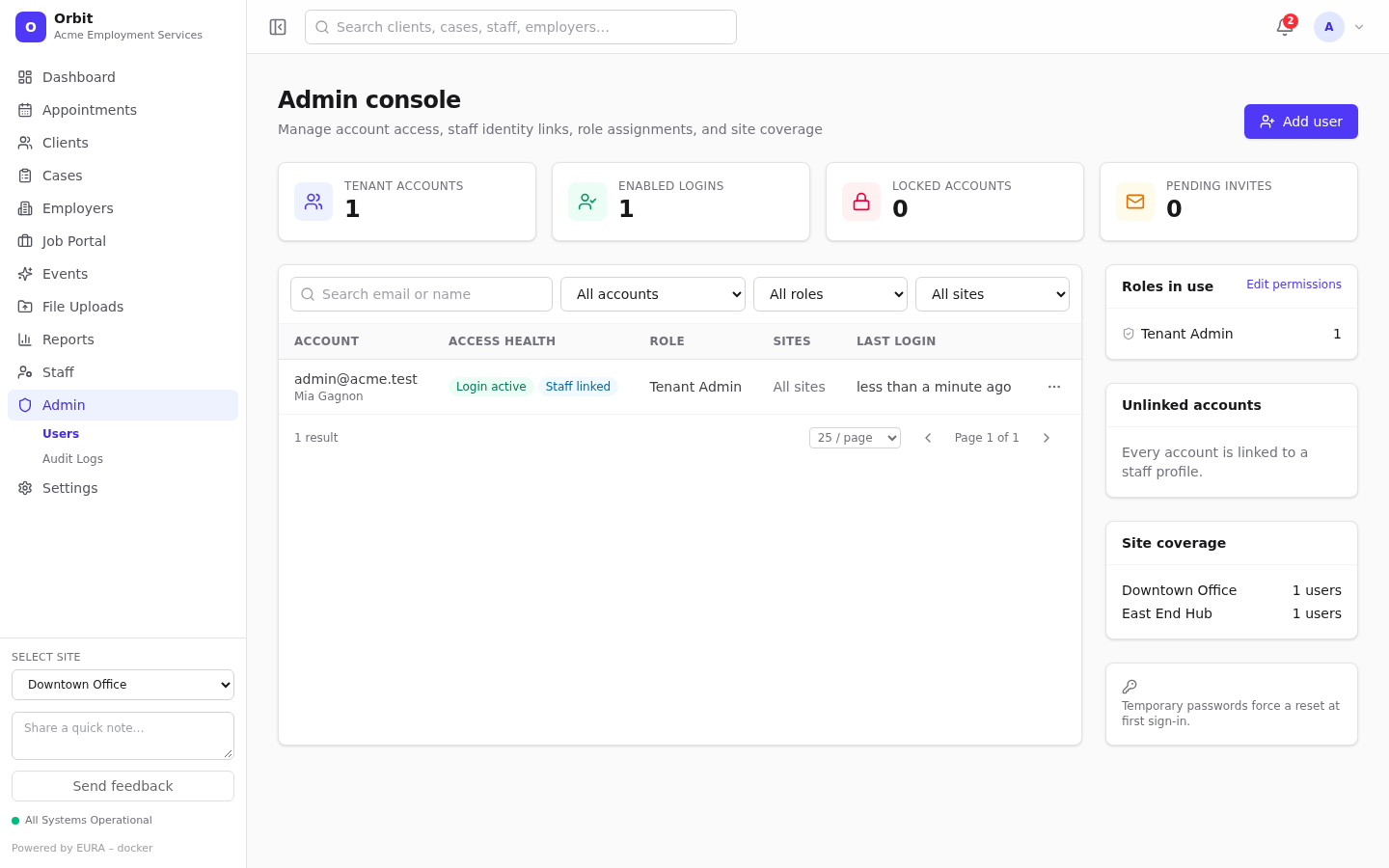This screenshot has width=1389, height=868.
Task: Go to previous page arrow
Action: 928,438
